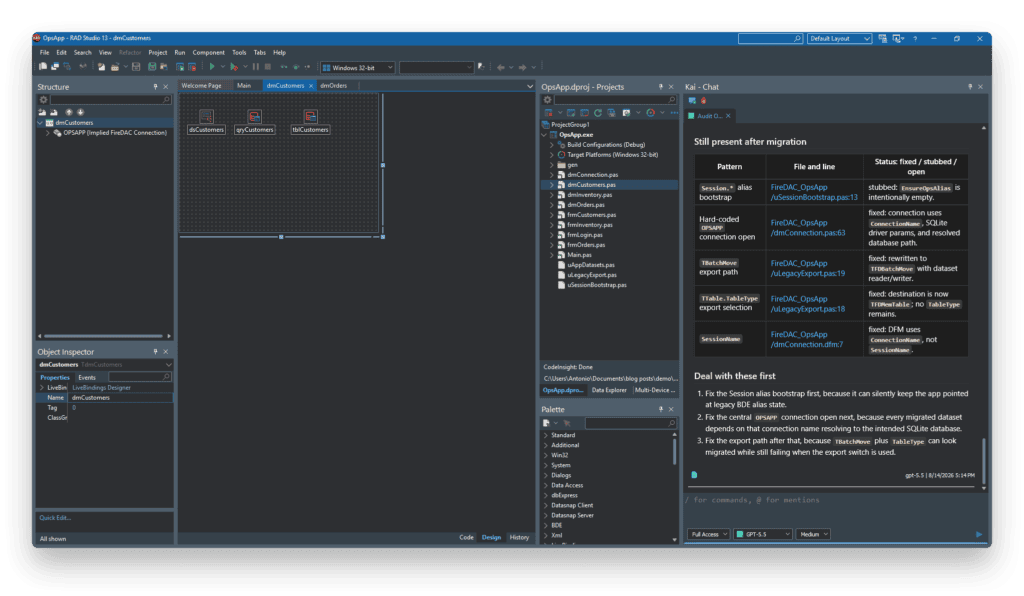
Task: Open the Project menu
Action: pyautogui.click(x=157, y=53)
